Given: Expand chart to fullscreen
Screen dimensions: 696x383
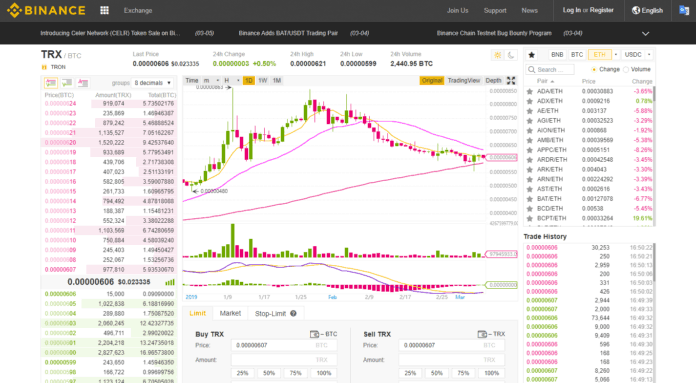Looking at the screenshot, I should pos(511,80).
